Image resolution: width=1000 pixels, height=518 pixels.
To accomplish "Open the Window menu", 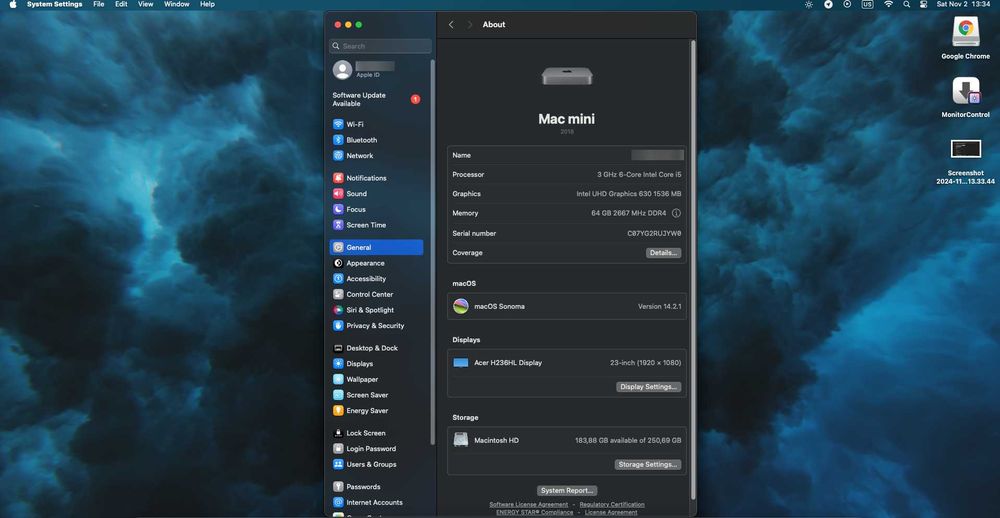I will 177,4.
